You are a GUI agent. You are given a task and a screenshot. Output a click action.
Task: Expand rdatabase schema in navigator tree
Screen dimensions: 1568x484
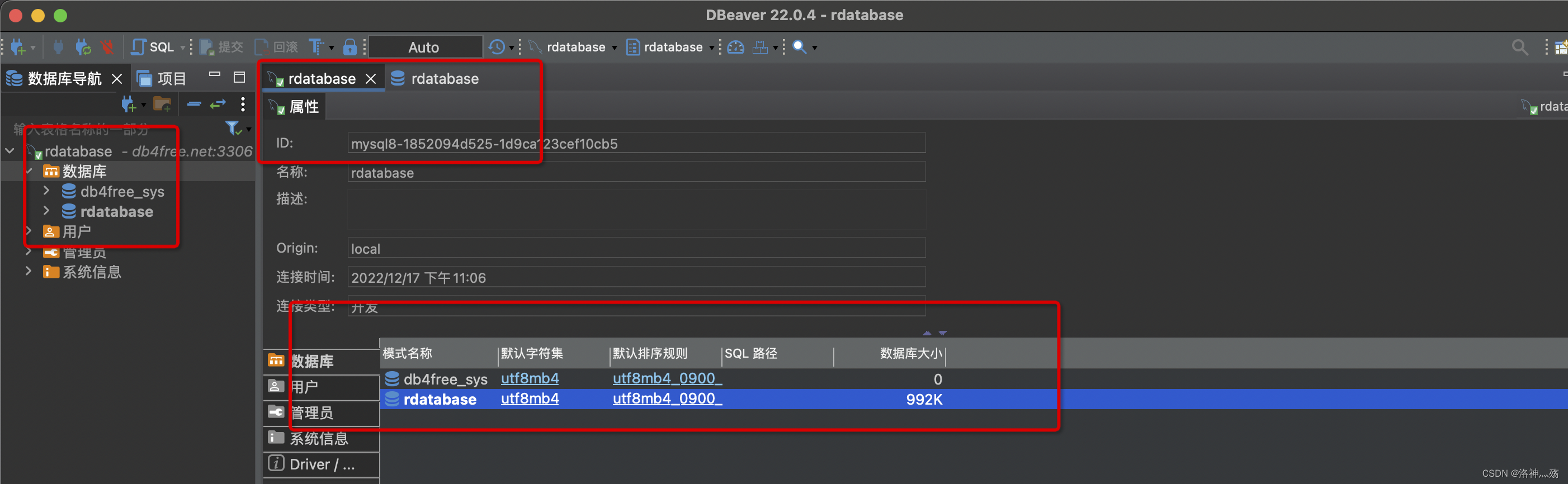tap(46, 211)
